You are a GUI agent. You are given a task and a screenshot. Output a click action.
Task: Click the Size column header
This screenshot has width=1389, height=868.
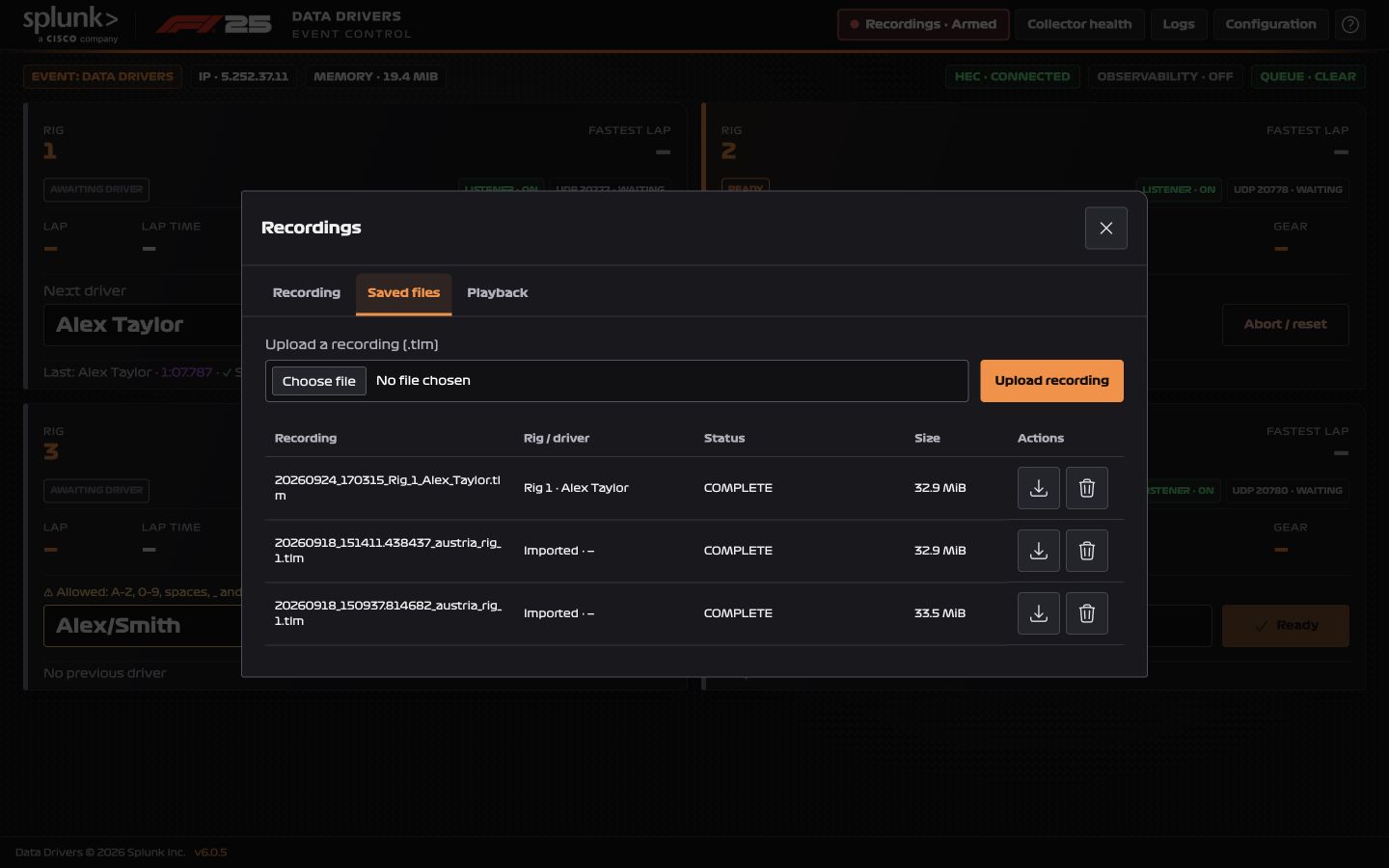coord(927,439)
